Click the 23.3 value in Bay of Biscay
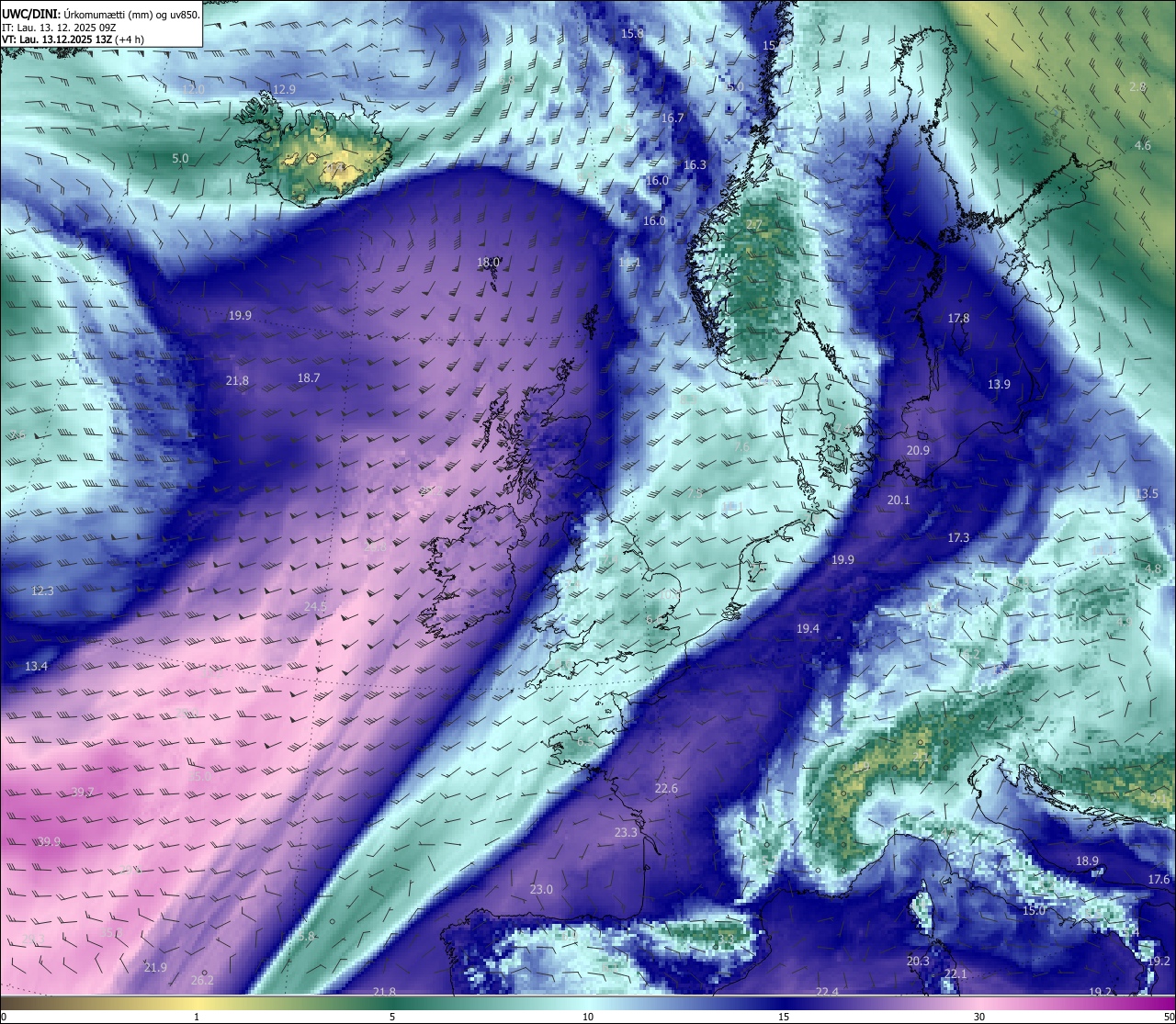 coord(626,832)
